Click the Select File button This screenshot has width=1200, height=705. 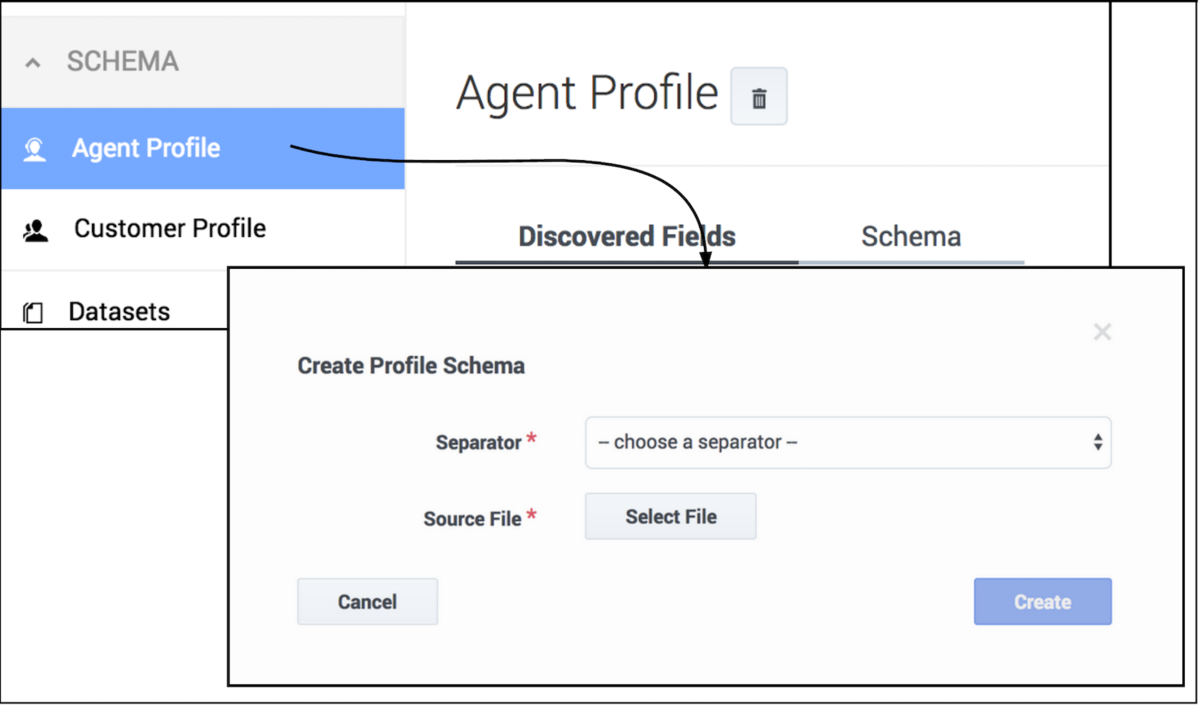(671, 517)
